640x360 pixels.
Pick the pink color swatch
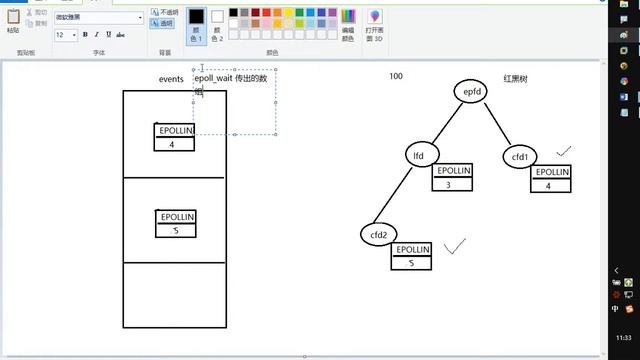(x=266, y=24)
